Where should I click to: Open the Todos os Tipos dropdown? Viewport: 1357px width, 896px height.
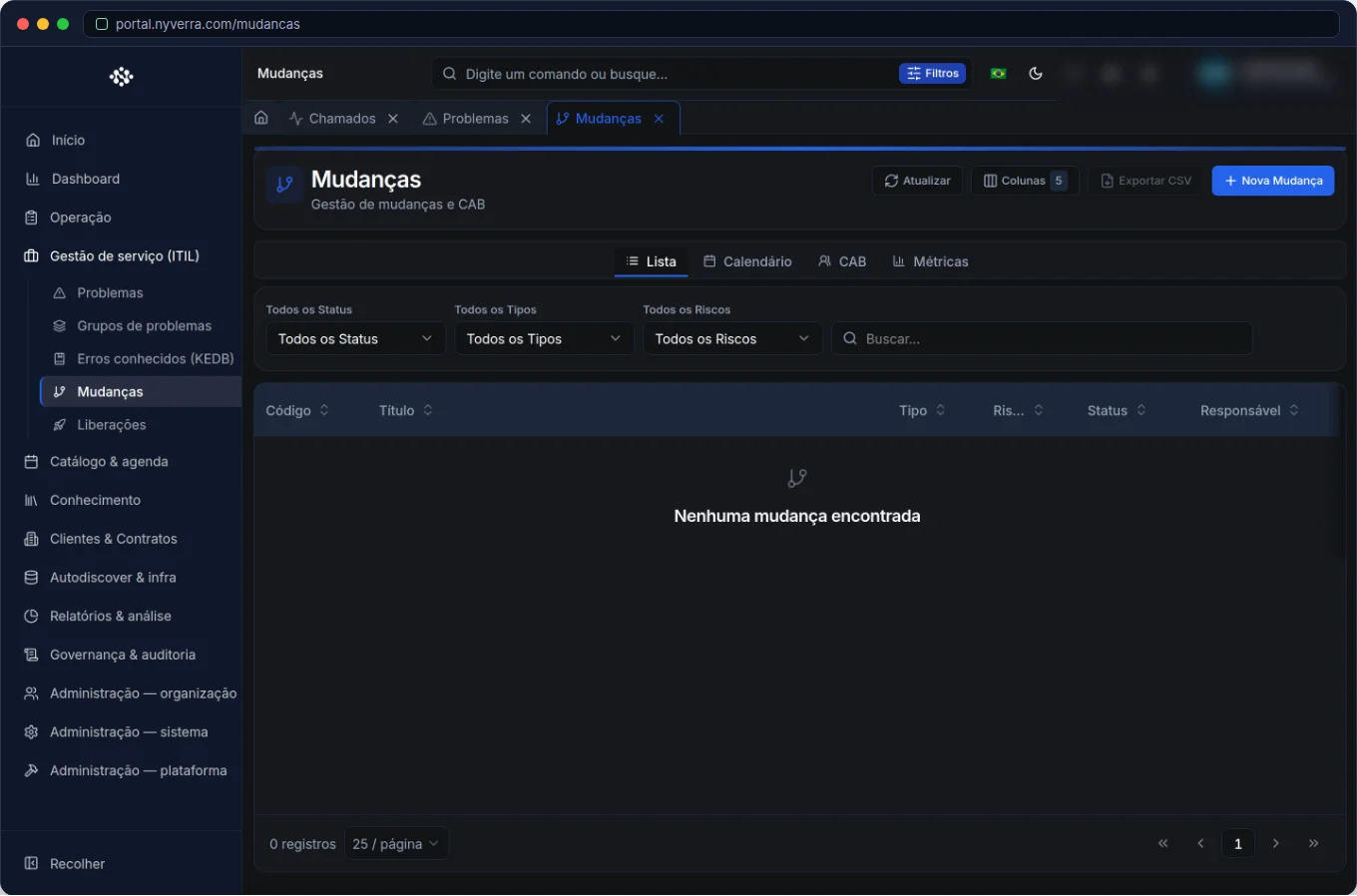[544, 338]
